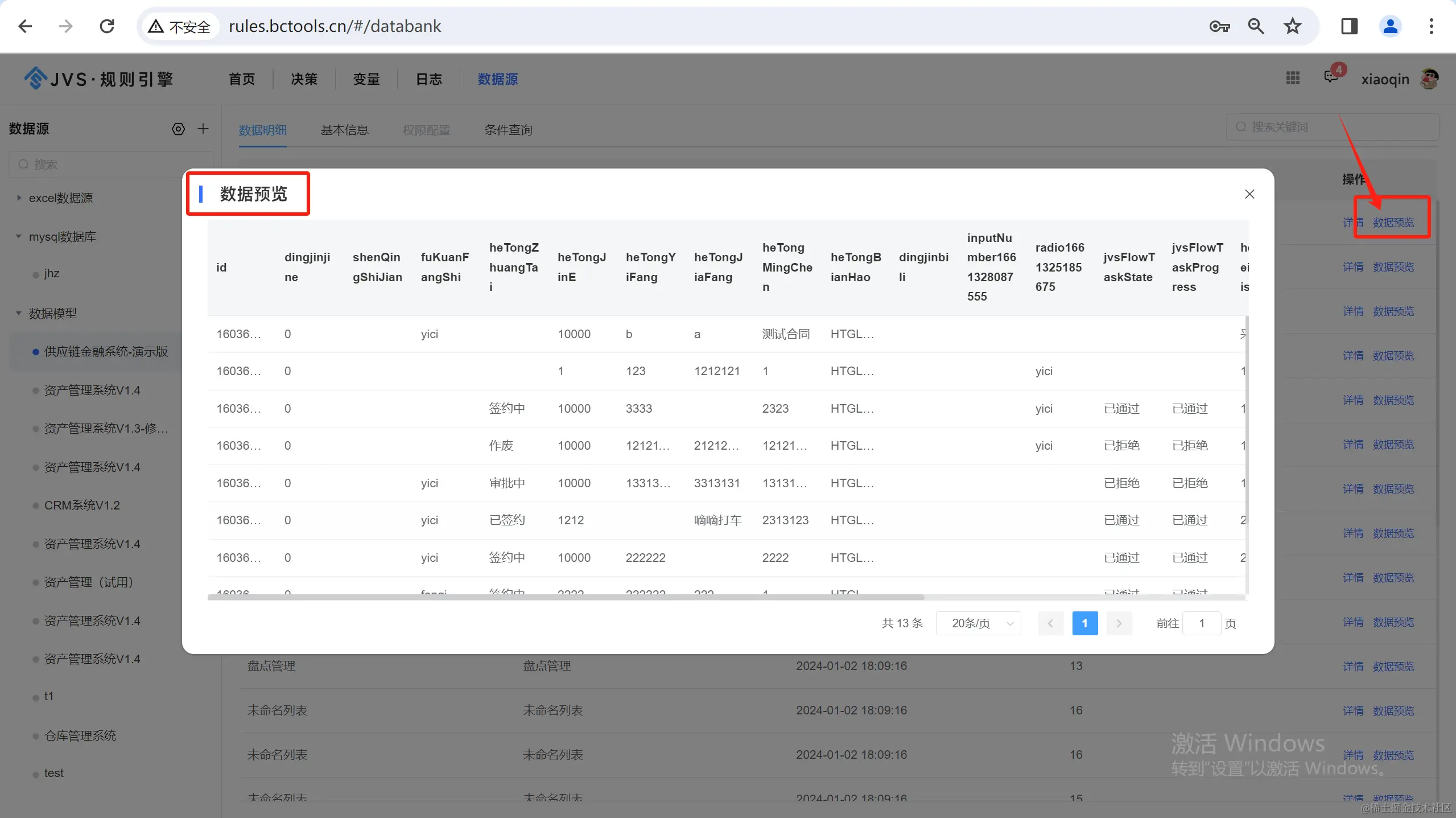
Task: Collapse the mysql数据库 tree node
Action: click(19, 237)
